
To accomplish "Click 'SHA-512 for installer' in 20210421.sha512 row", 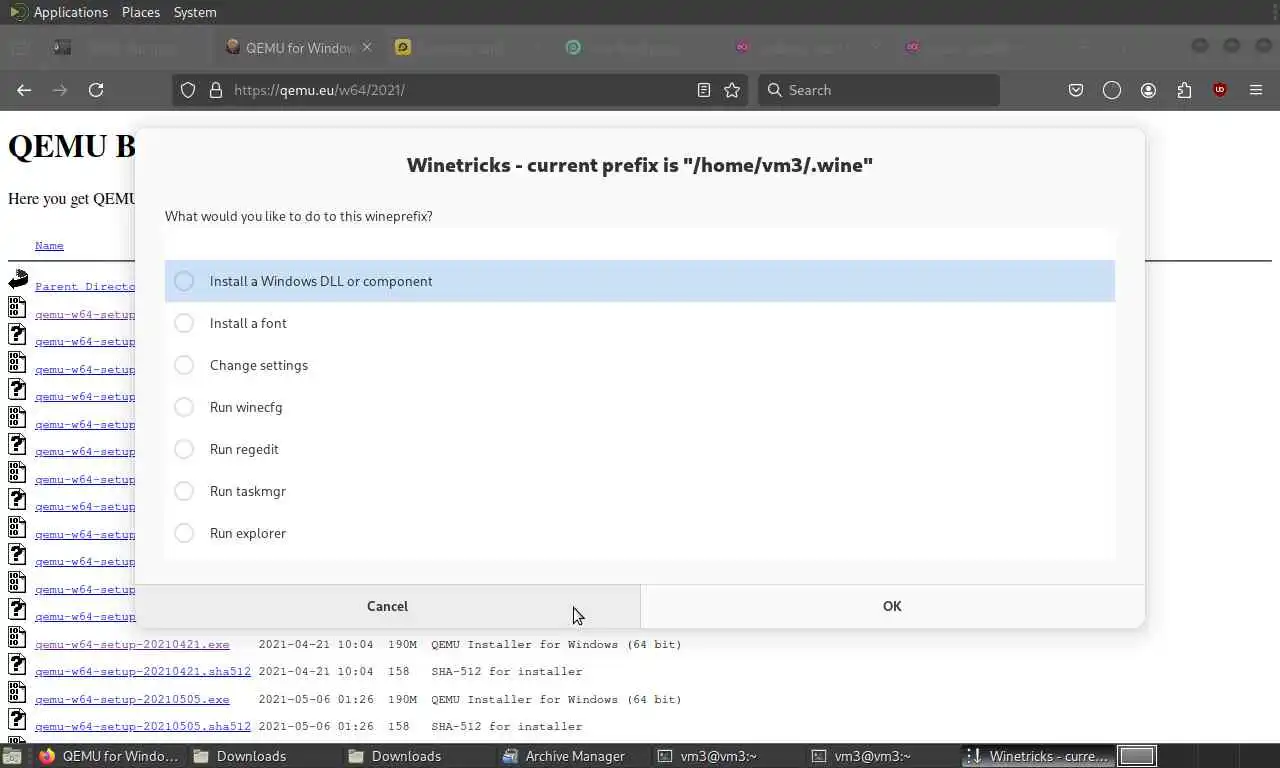I will click(507, 671).
